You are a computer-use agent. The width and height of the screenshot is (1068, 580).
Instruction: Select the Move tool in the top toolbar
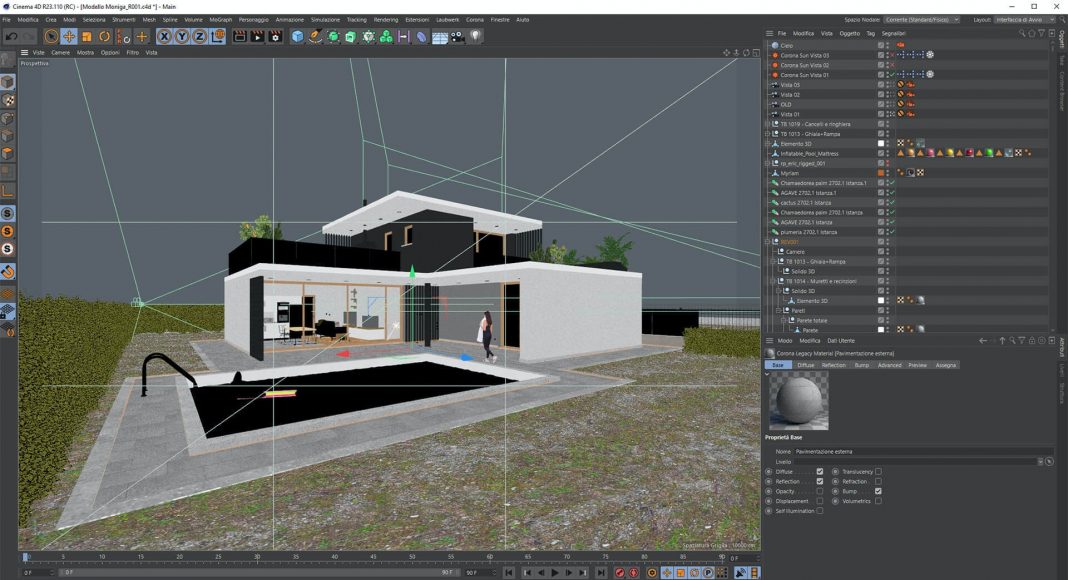tap(69, 37)
